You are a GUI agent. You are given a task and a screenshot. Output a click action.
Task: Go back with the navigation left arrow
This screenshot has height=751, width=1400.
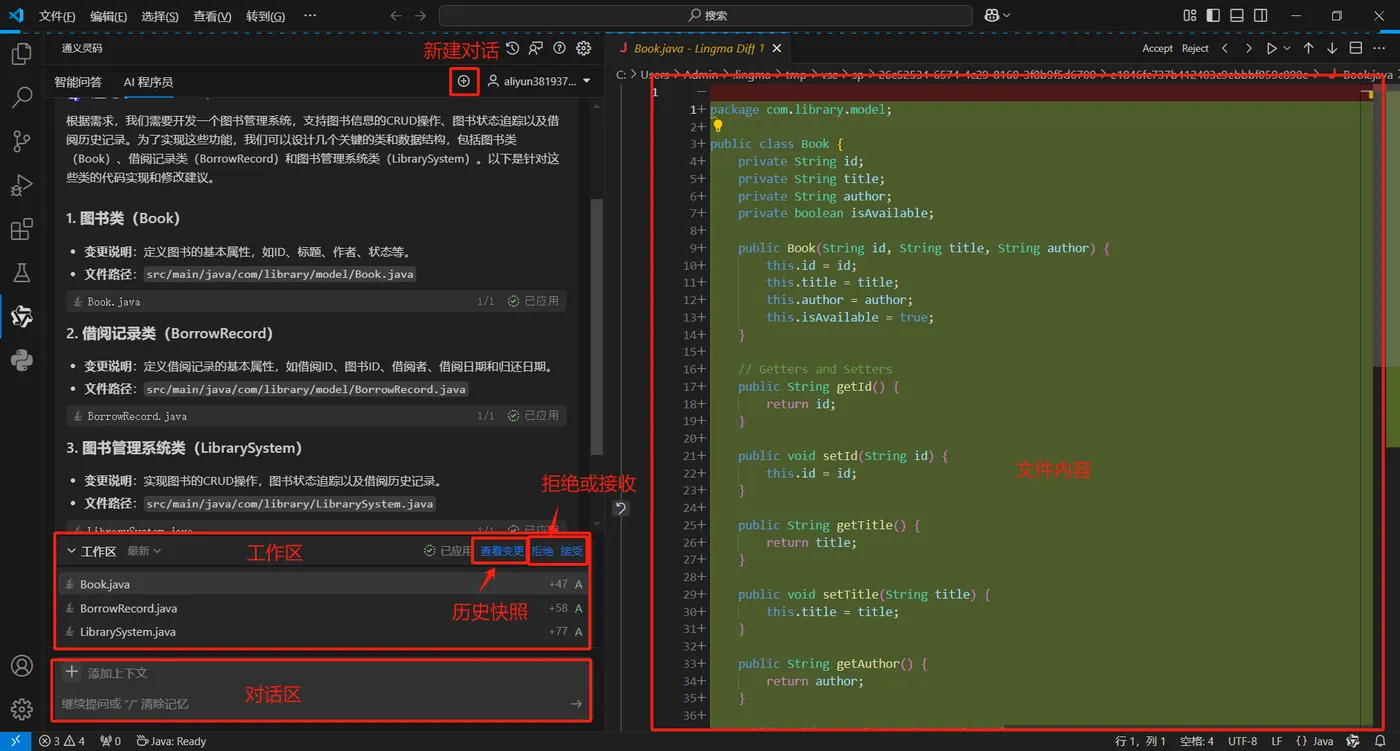(396, 16)
